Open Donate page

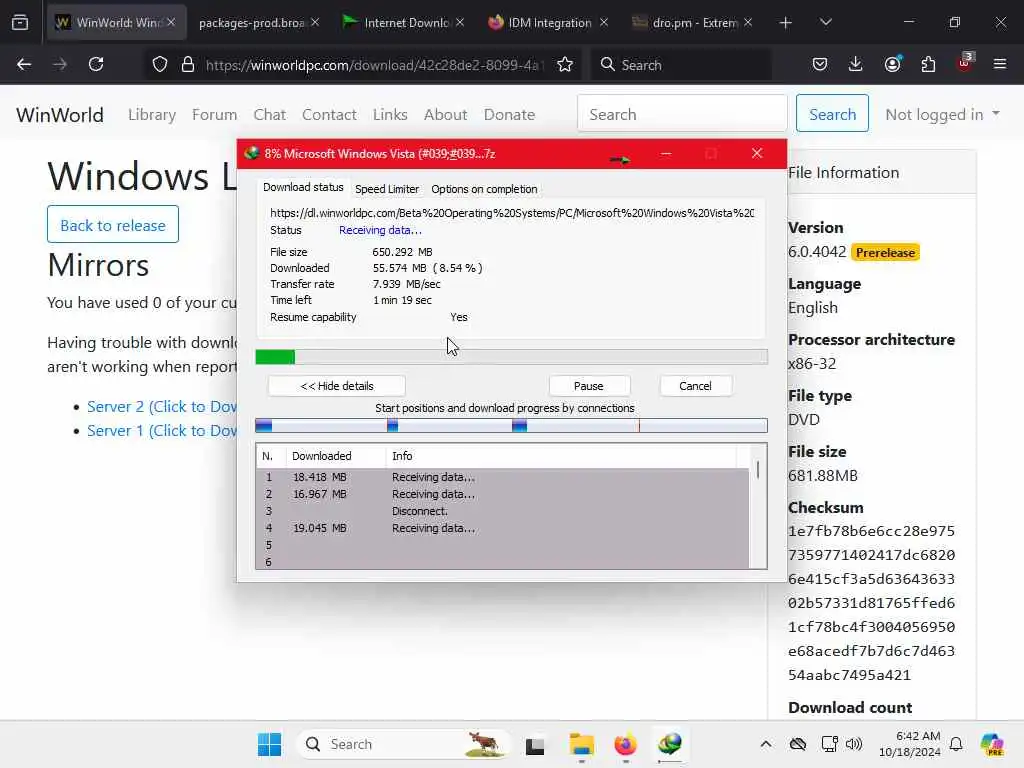(509, 114)
